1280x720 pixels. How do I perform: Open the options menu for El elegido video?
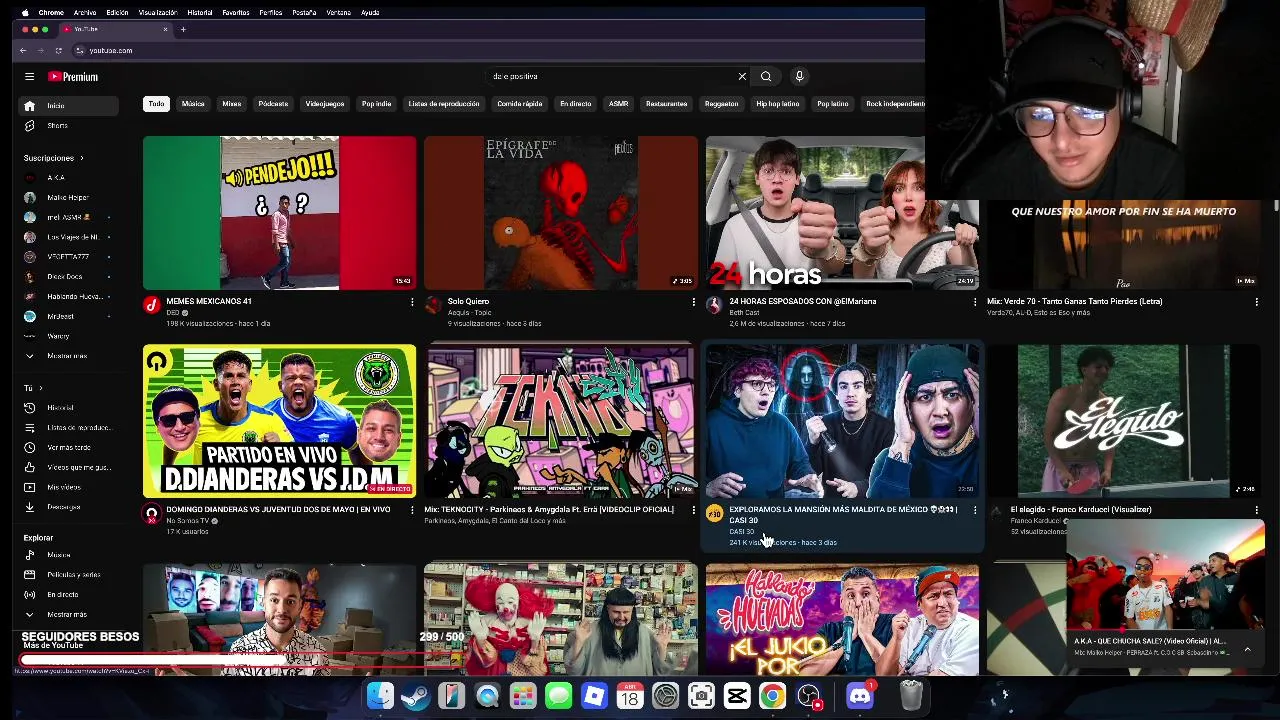pos(1256,510)
